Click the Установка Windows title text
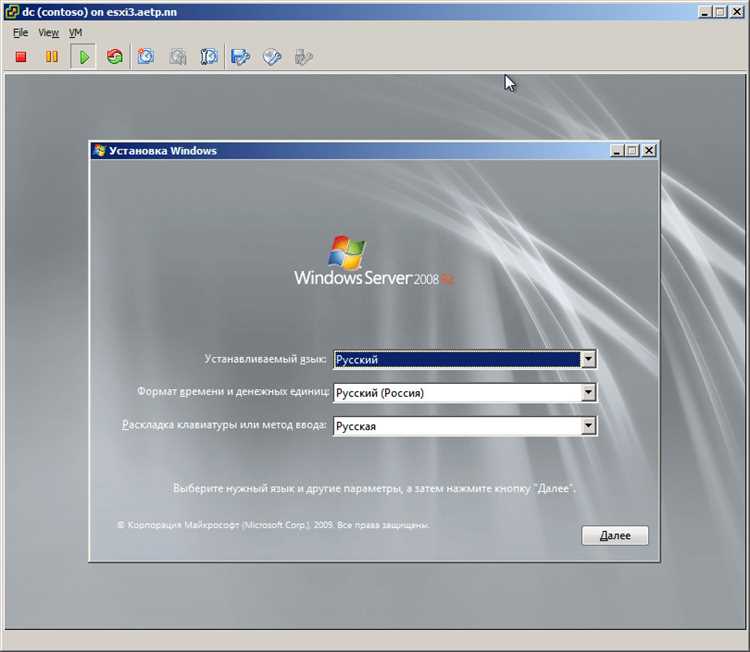Screen dimensions: 750x652 click(163, 151)
